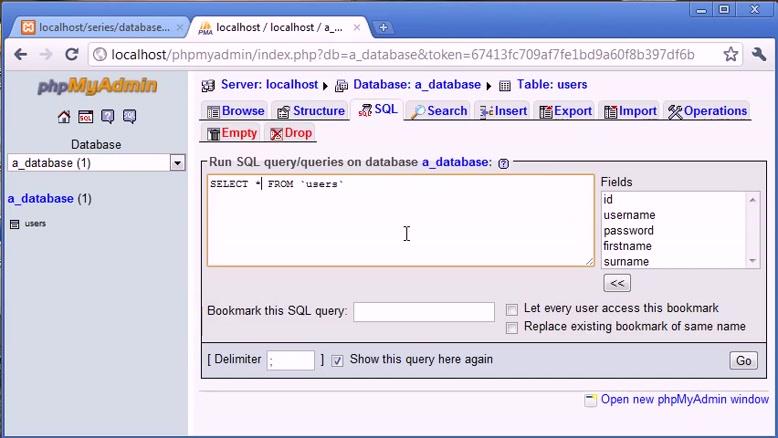Screen dimensions: 778x438
Task: Click the browser Forward arrow
Action: pyautogui.click(x=46, y=54)
